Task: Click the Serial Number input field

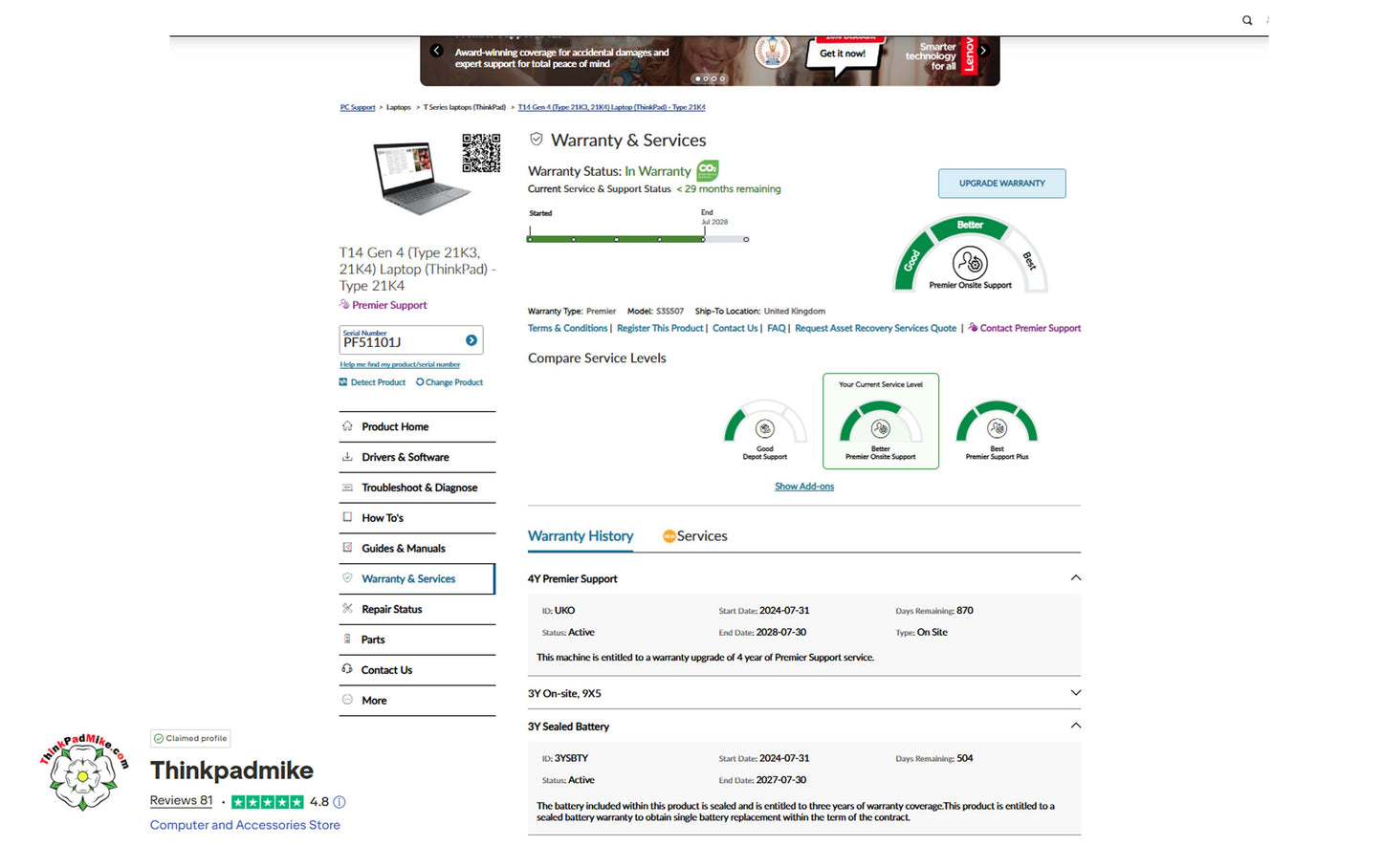Action: [400, 341]
